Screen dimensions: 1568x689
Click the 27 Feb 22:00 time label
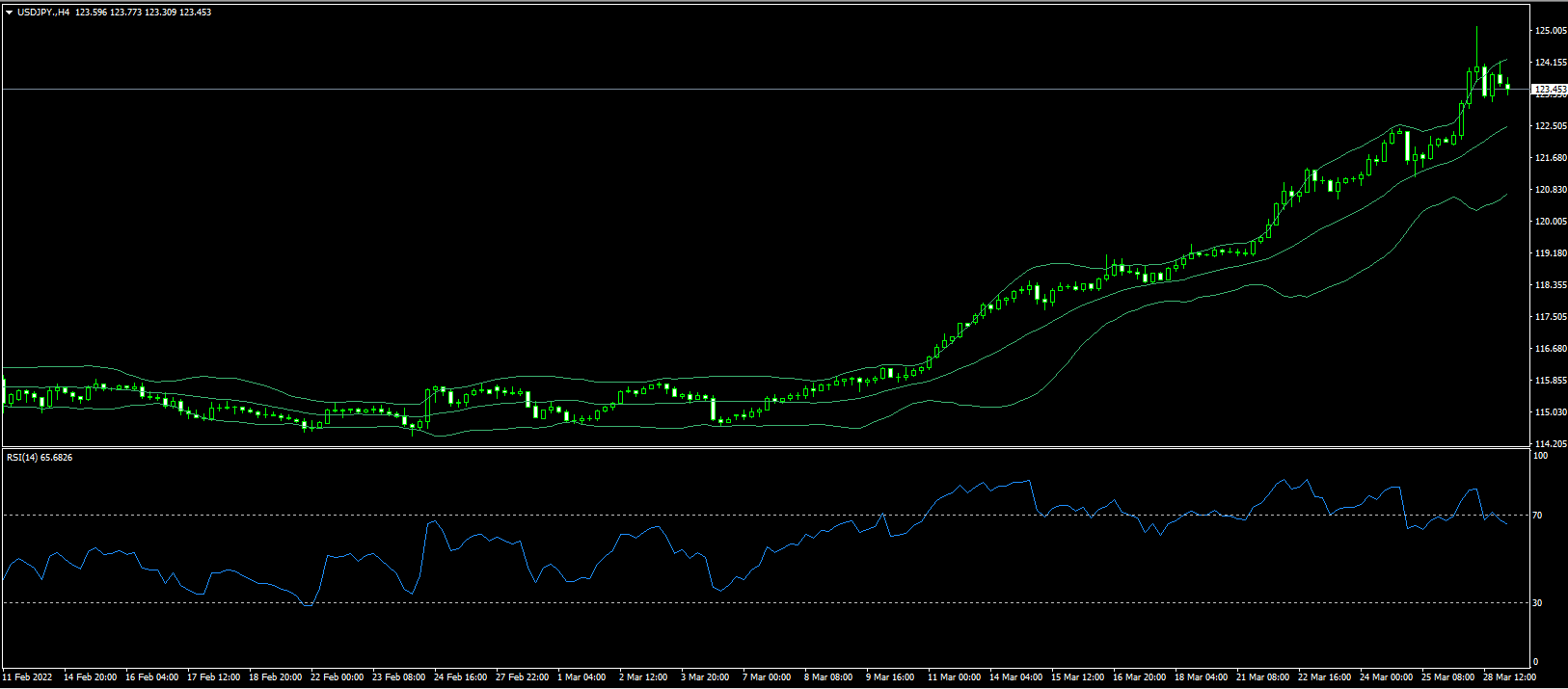522,677
